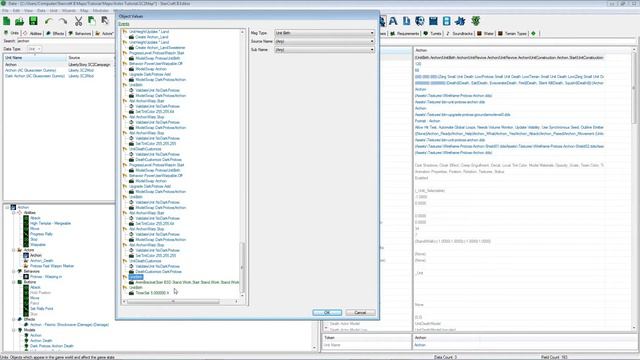Open the Sub Name dropdown

[324, 50]
